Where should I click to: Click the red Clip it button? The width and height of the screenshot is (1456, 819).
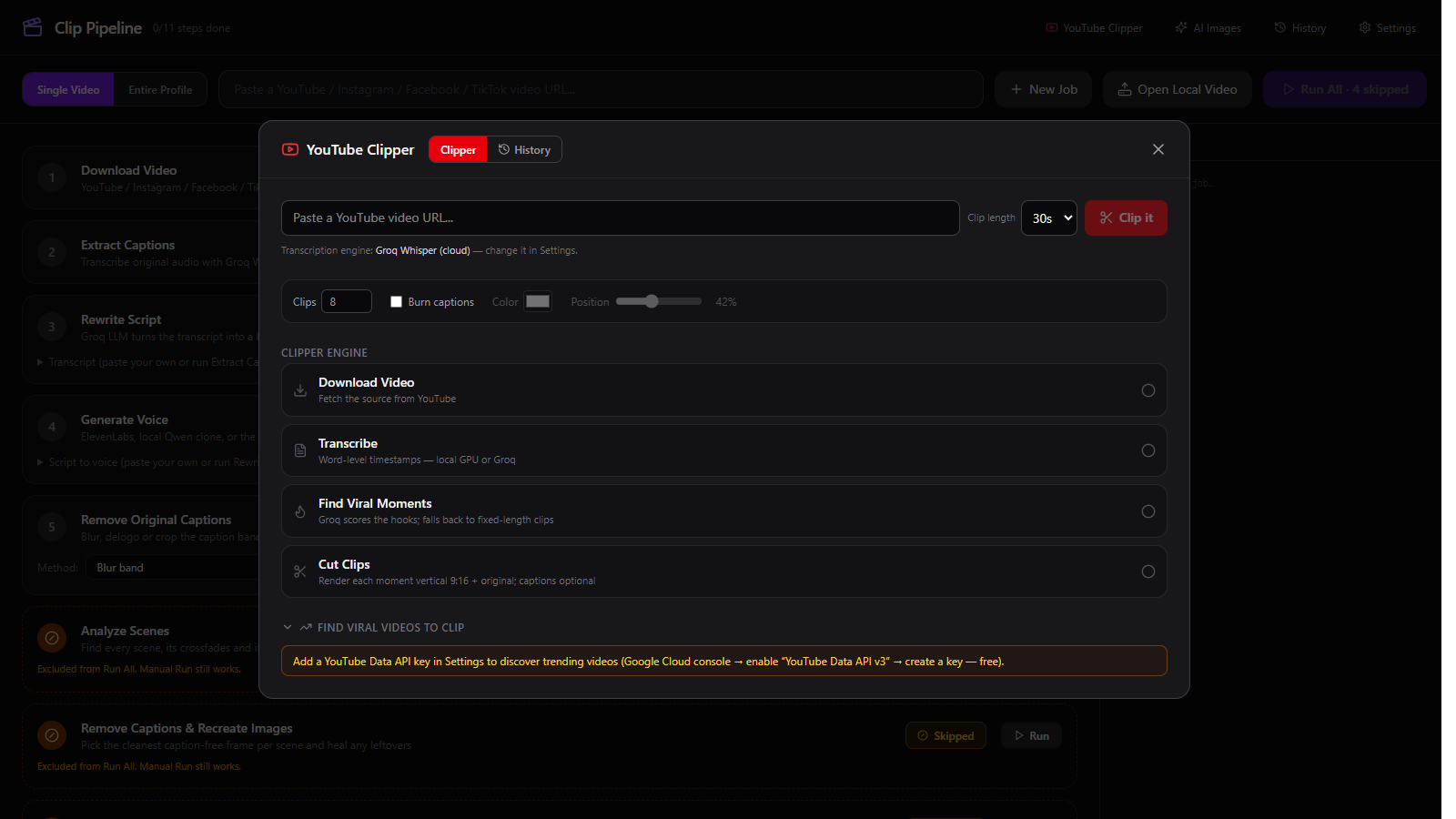point(1126,218)
